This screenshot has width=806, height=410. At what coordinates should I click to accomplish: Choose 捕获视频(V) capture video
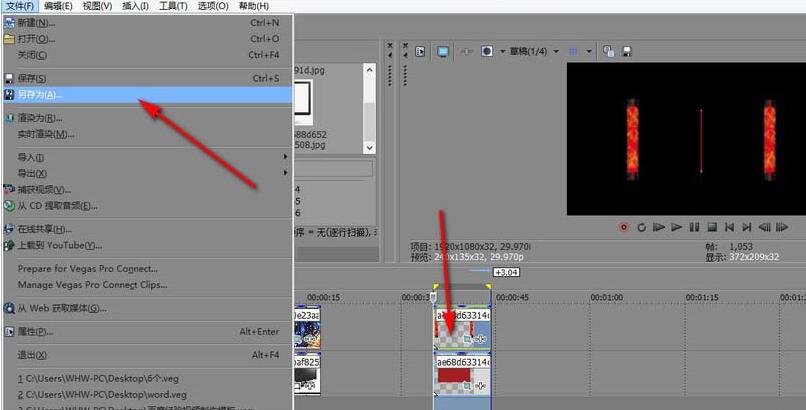148,190
